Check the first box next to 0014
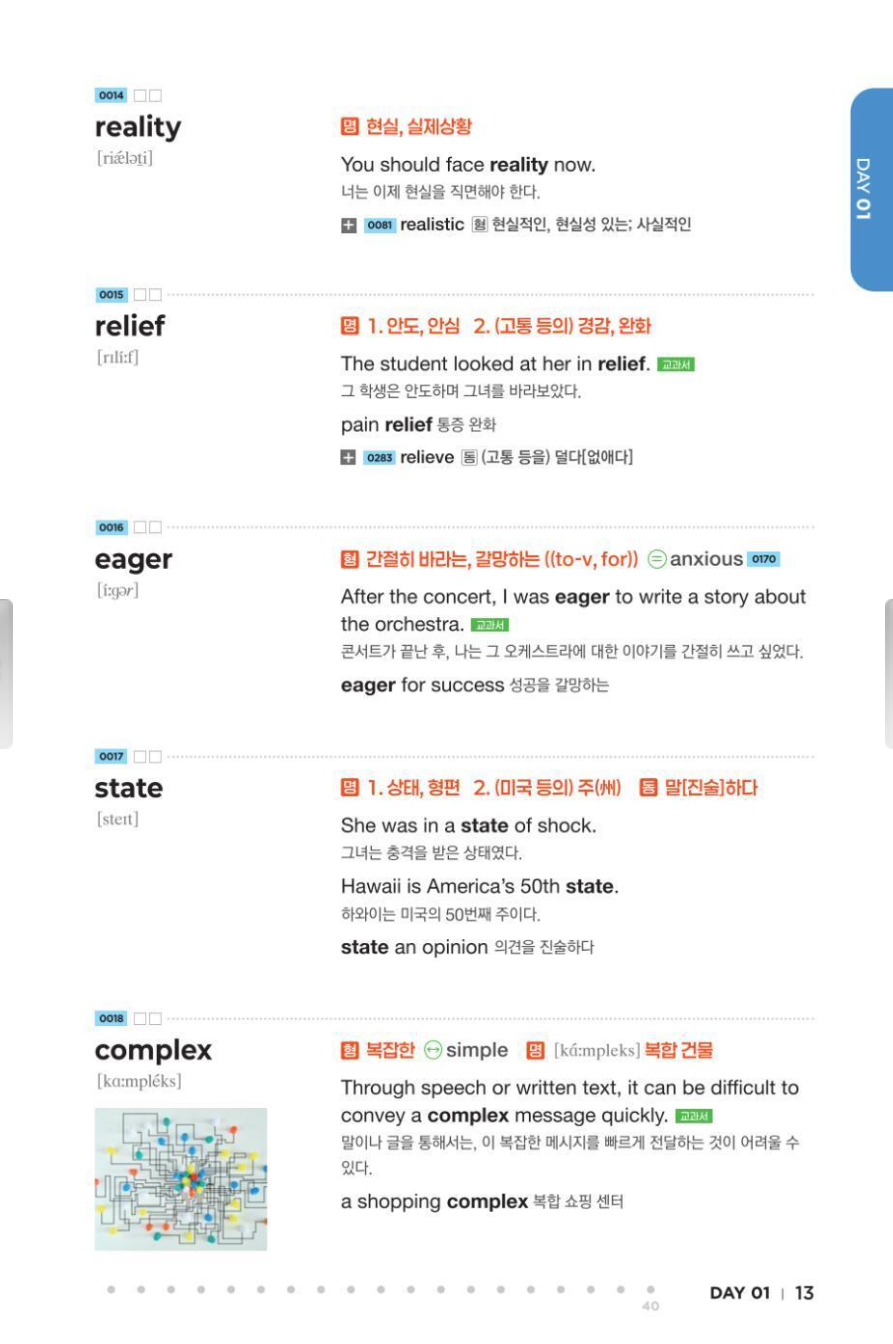 (140, 96)
